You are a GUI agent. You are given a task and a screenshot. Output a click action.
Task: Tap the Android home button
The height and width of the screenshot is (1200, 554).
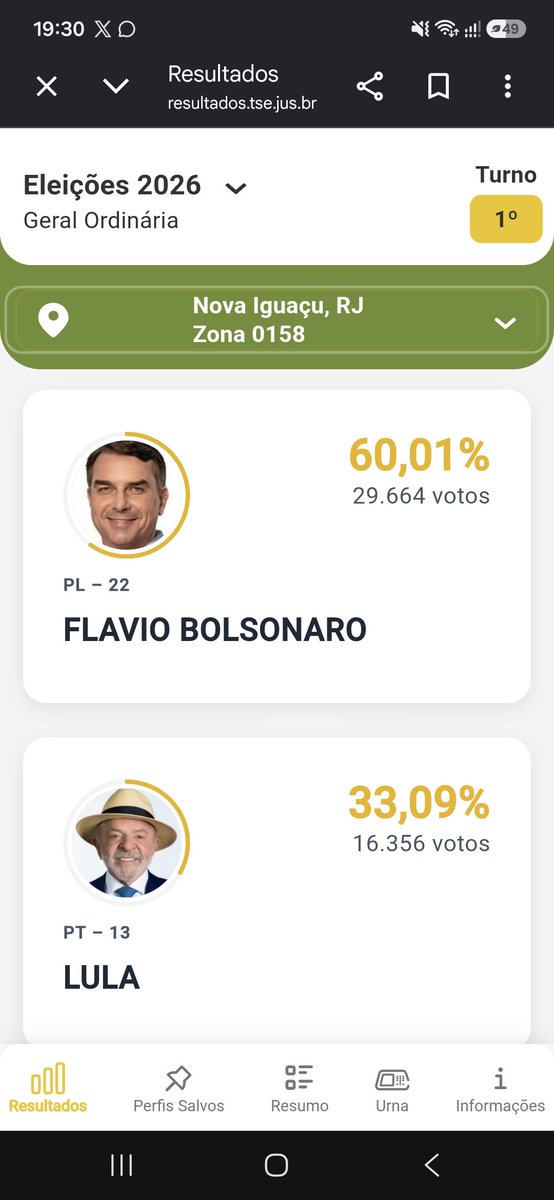[277, 1165]
